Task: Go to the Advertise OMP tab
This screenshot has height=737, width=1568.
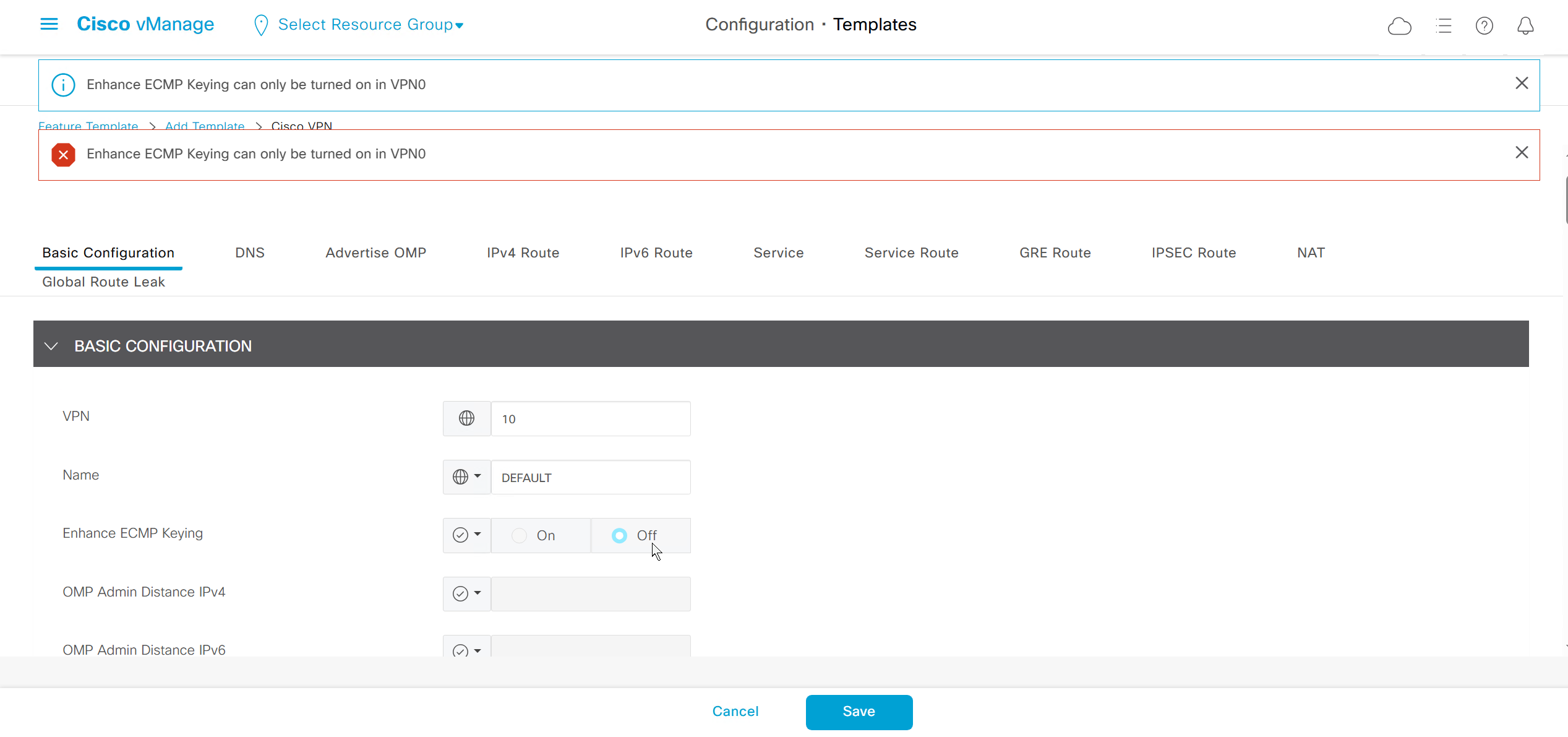Action: click(375, 252)
